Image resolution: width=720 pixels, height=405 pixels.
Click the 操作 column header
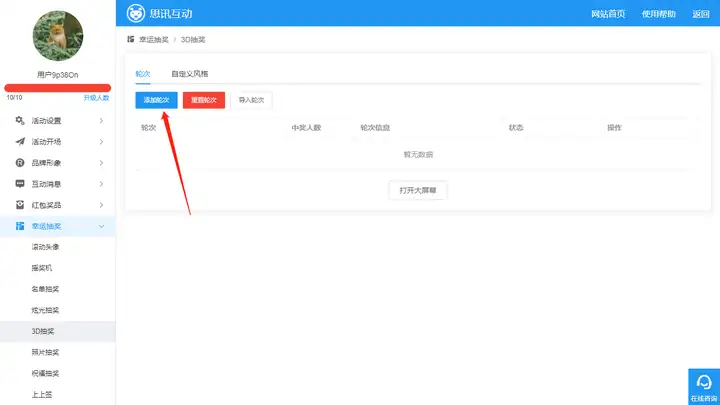pos(614,128)
